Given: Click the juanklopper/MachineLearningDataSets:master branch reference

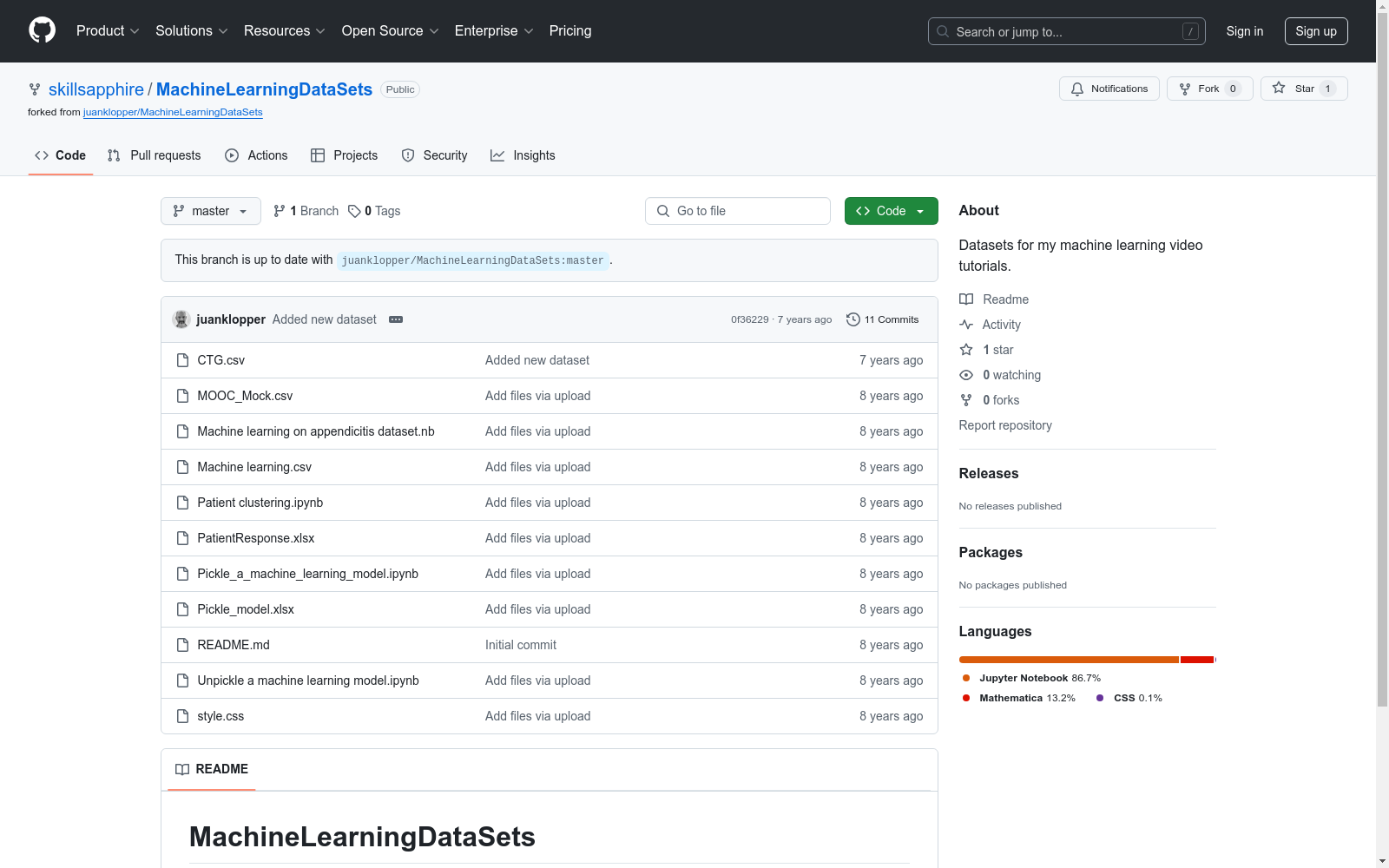Looking at the screenshot, I should [473, 260].
